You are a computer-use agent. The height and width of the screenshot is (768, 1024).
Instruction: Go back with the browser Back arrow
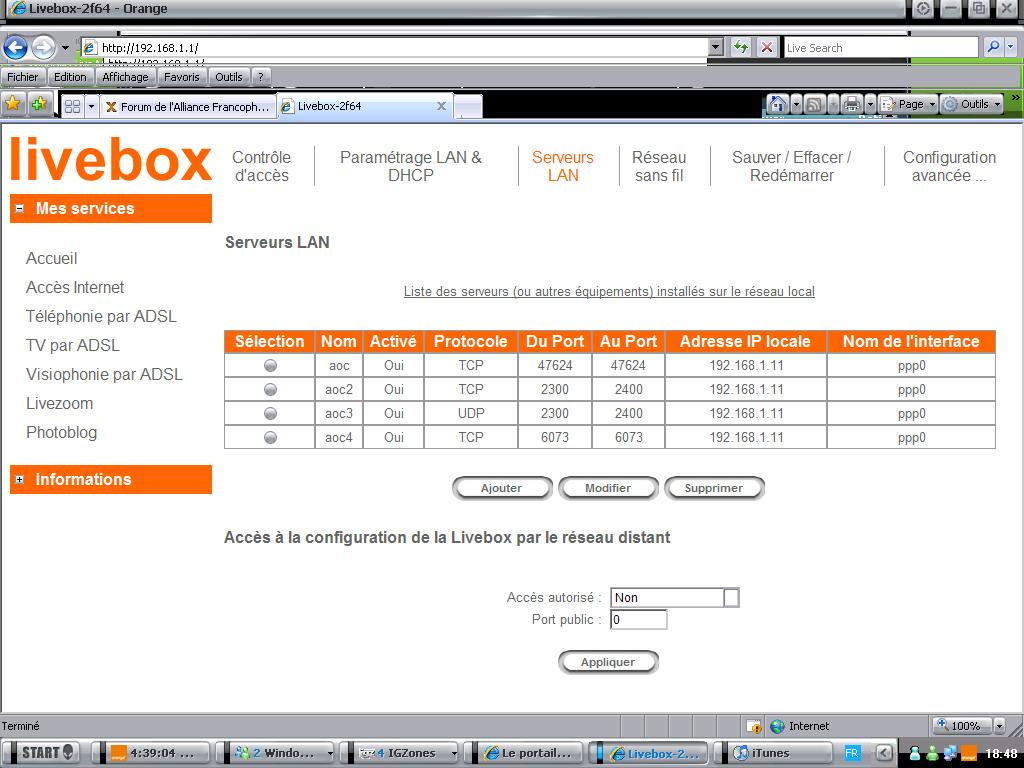[x=15, y=47]
